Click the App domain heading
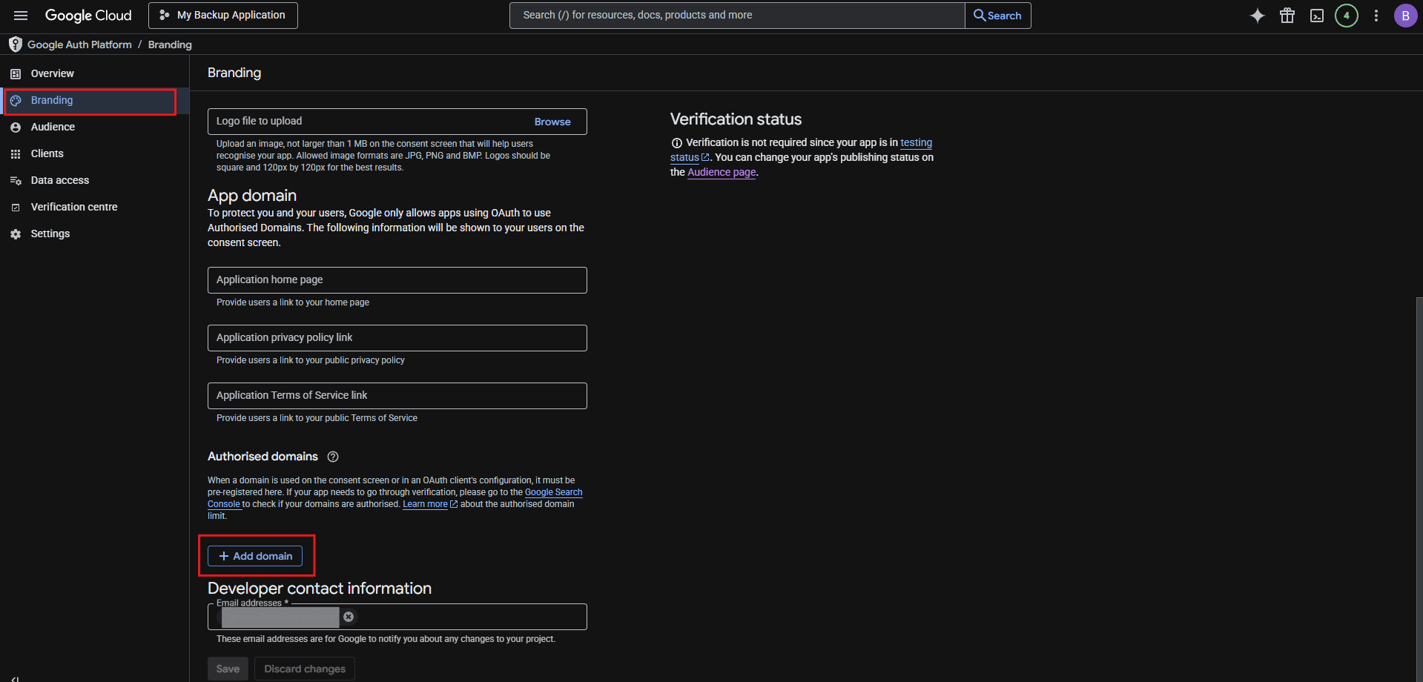 click(252, 196)
